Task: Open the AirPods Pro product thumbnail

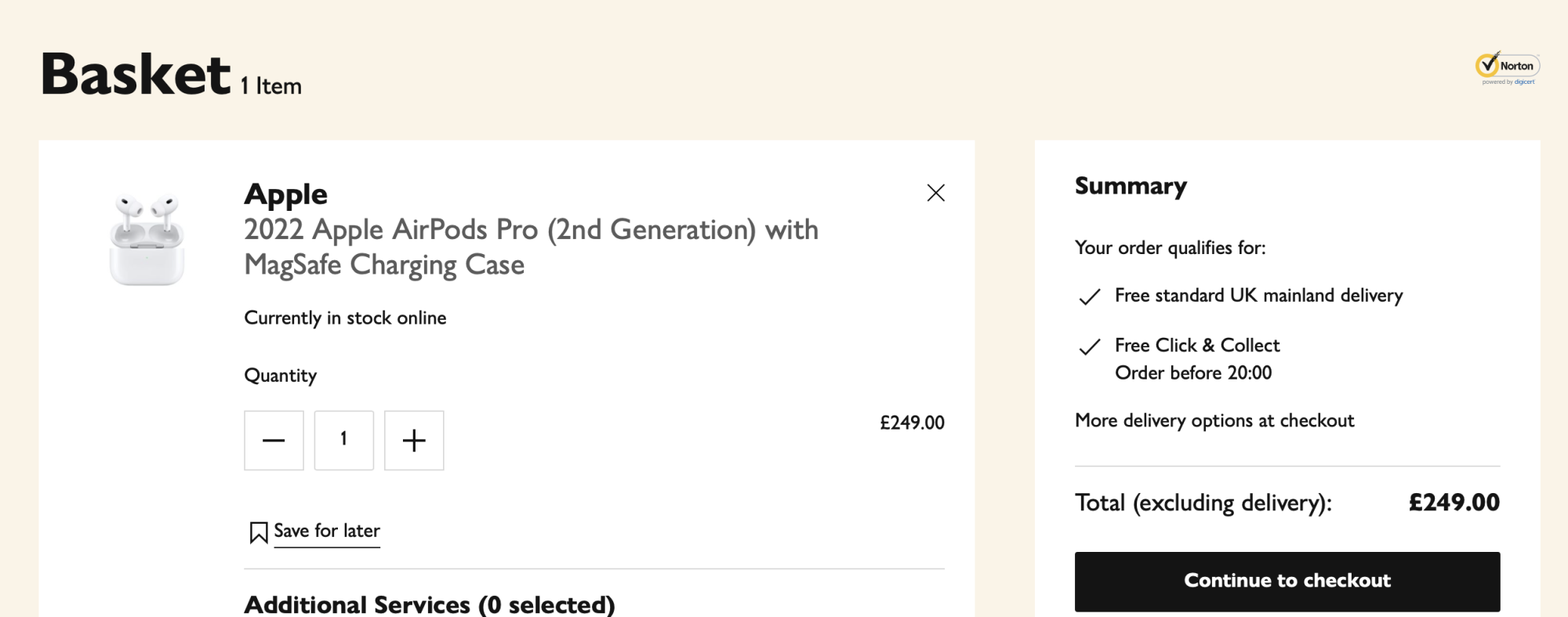Action: pyautogui.click(x=147, y=239)
